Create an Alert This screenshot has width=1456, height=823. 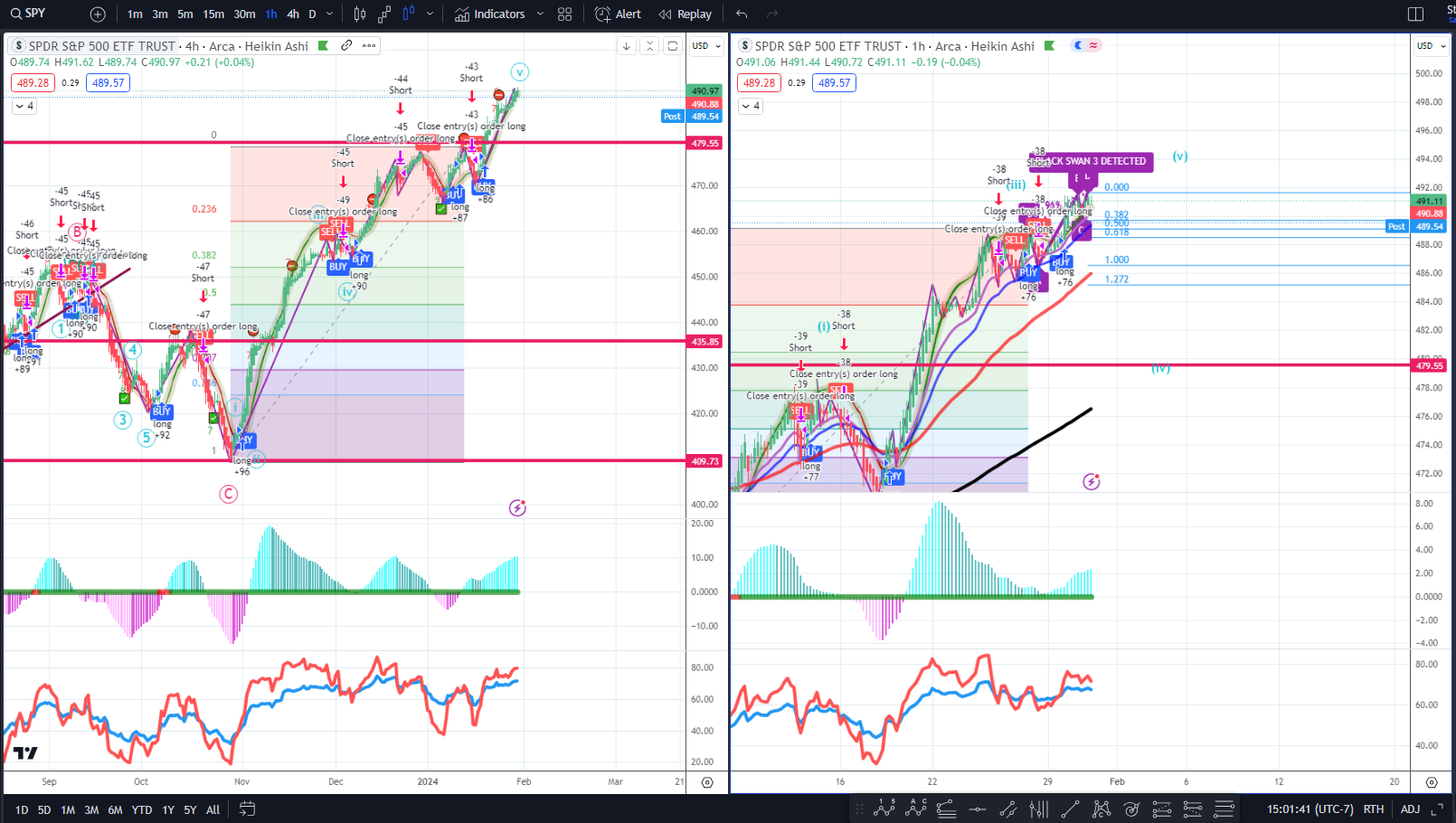pos(618,14)
